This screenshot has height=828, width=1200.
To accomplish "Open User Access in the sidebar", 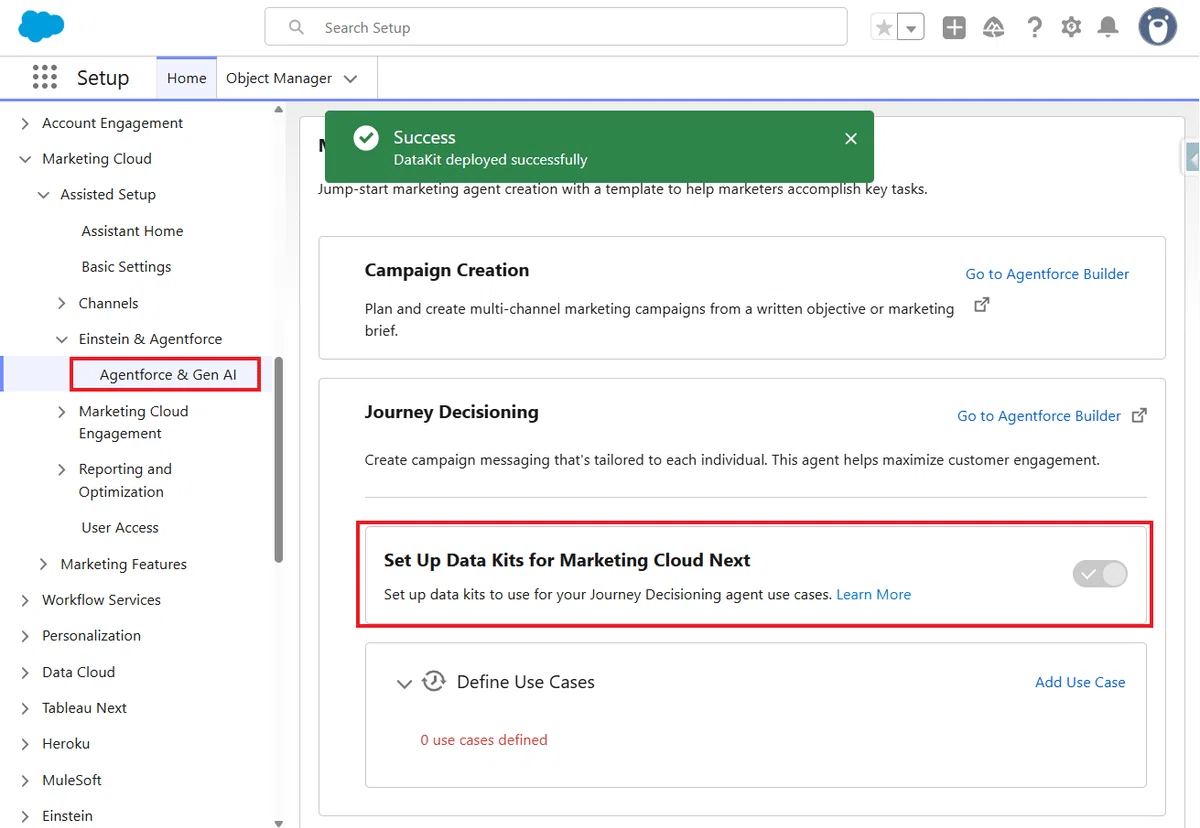I will click(x=120, y=528).
